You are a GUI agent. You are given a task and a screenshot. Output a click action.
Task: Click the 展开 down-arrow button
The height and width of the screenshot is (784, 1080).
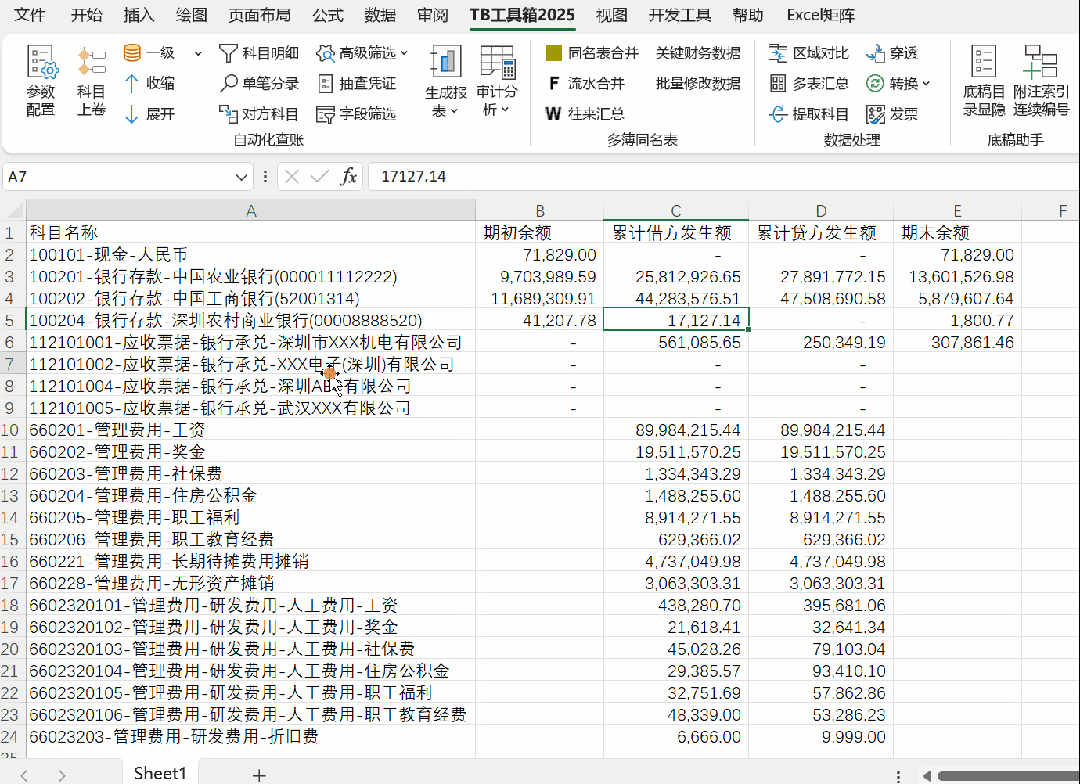[x=149, y=114]
